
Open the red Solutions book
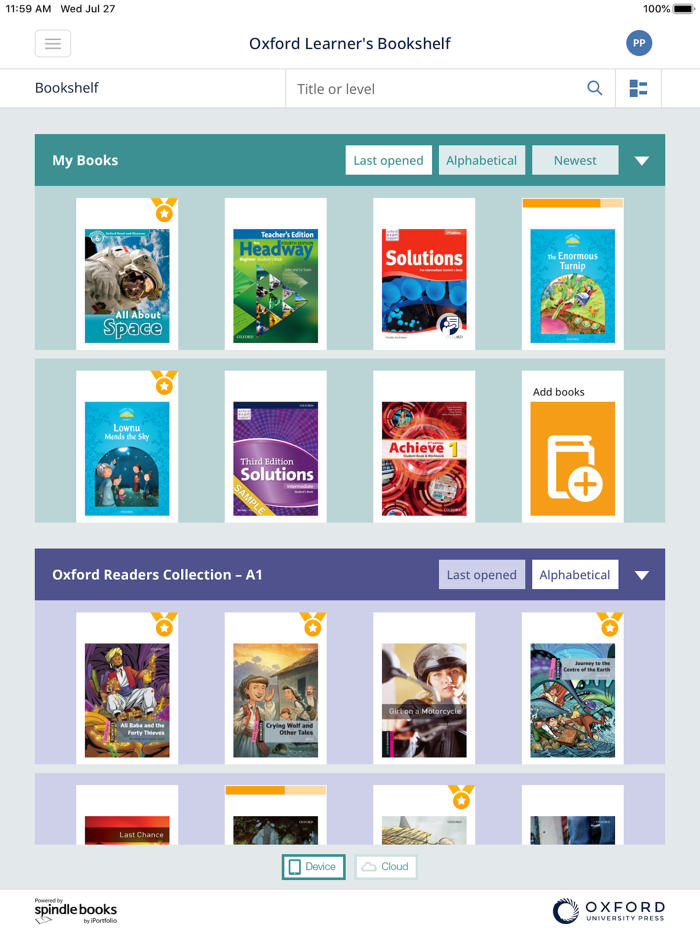tap(424, 286)
